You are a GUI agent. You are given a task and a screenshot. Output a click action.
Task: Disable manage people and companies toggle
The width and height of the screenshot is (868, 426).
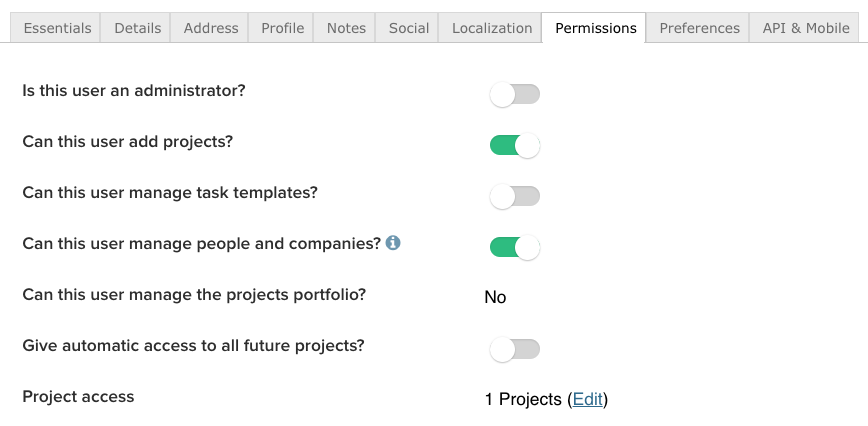click(x=514, y=248)
